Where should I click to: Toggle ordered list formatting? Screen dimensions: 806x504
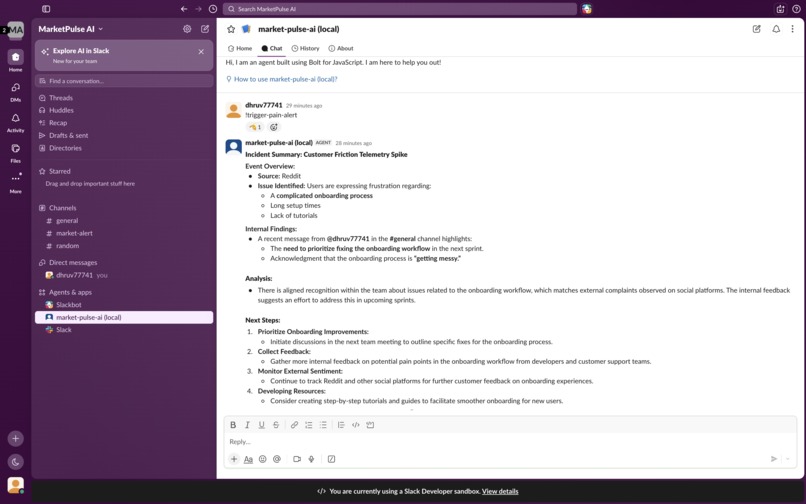point(308,425)
